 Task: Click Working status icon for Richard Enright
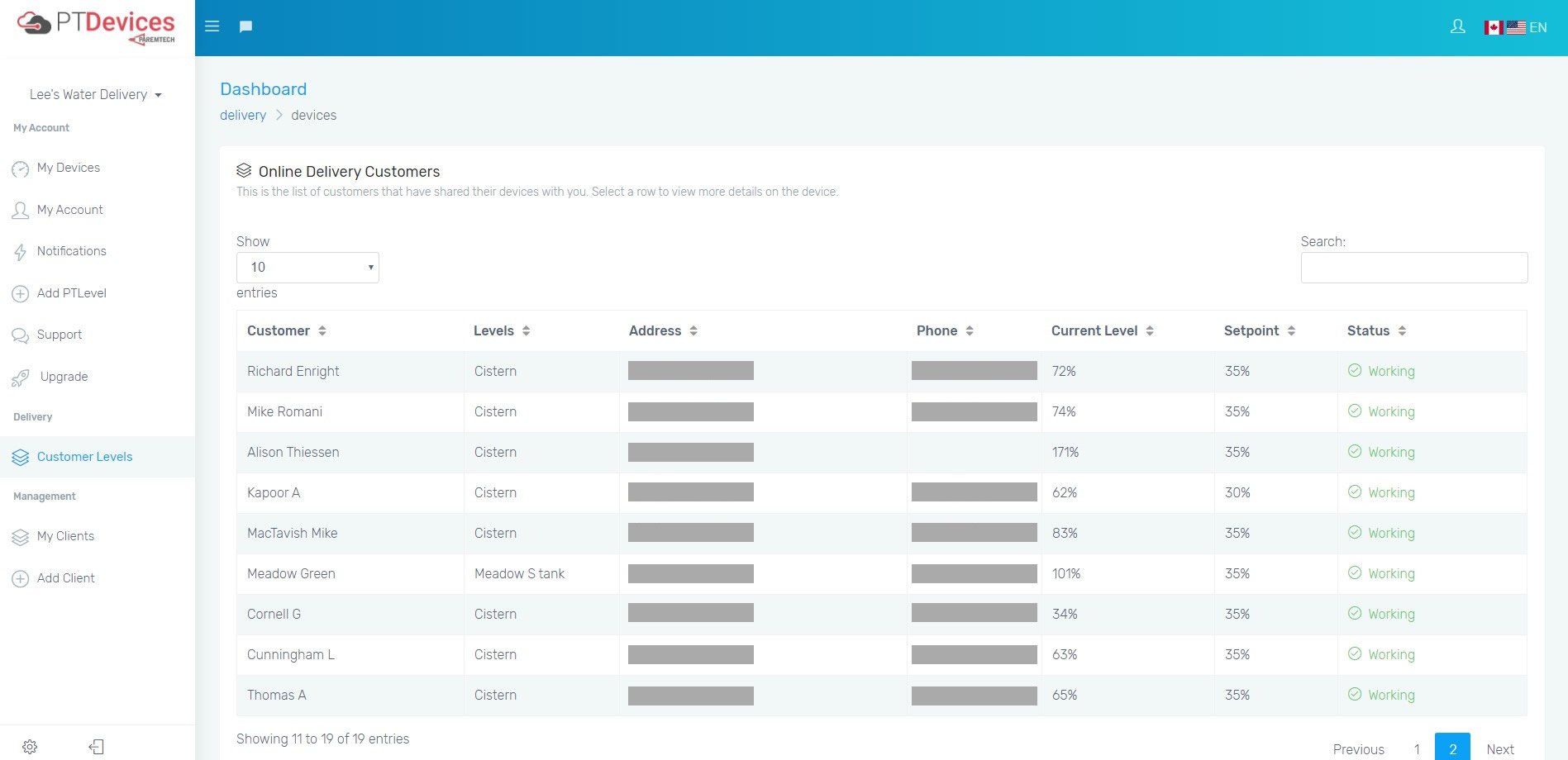tap(1354, 371)
